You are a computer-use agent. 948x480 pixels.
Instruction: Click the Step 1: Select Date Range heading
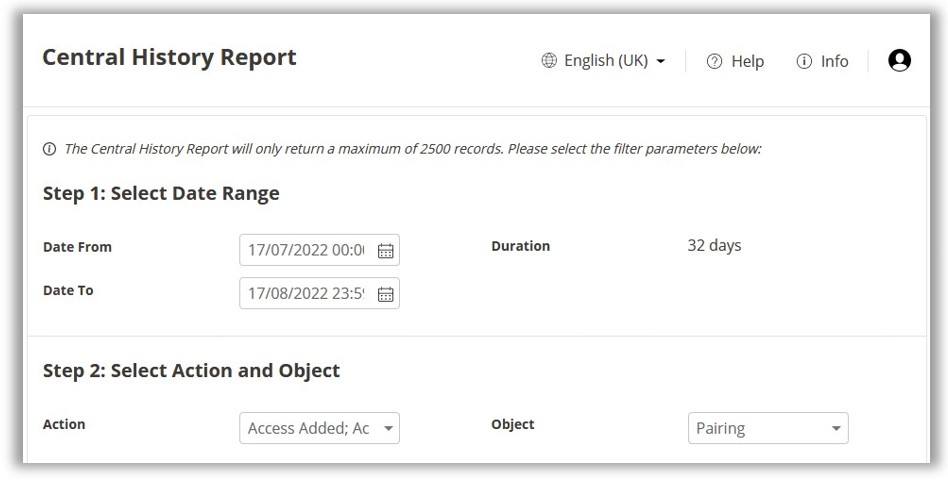click(x=161, y=194)
